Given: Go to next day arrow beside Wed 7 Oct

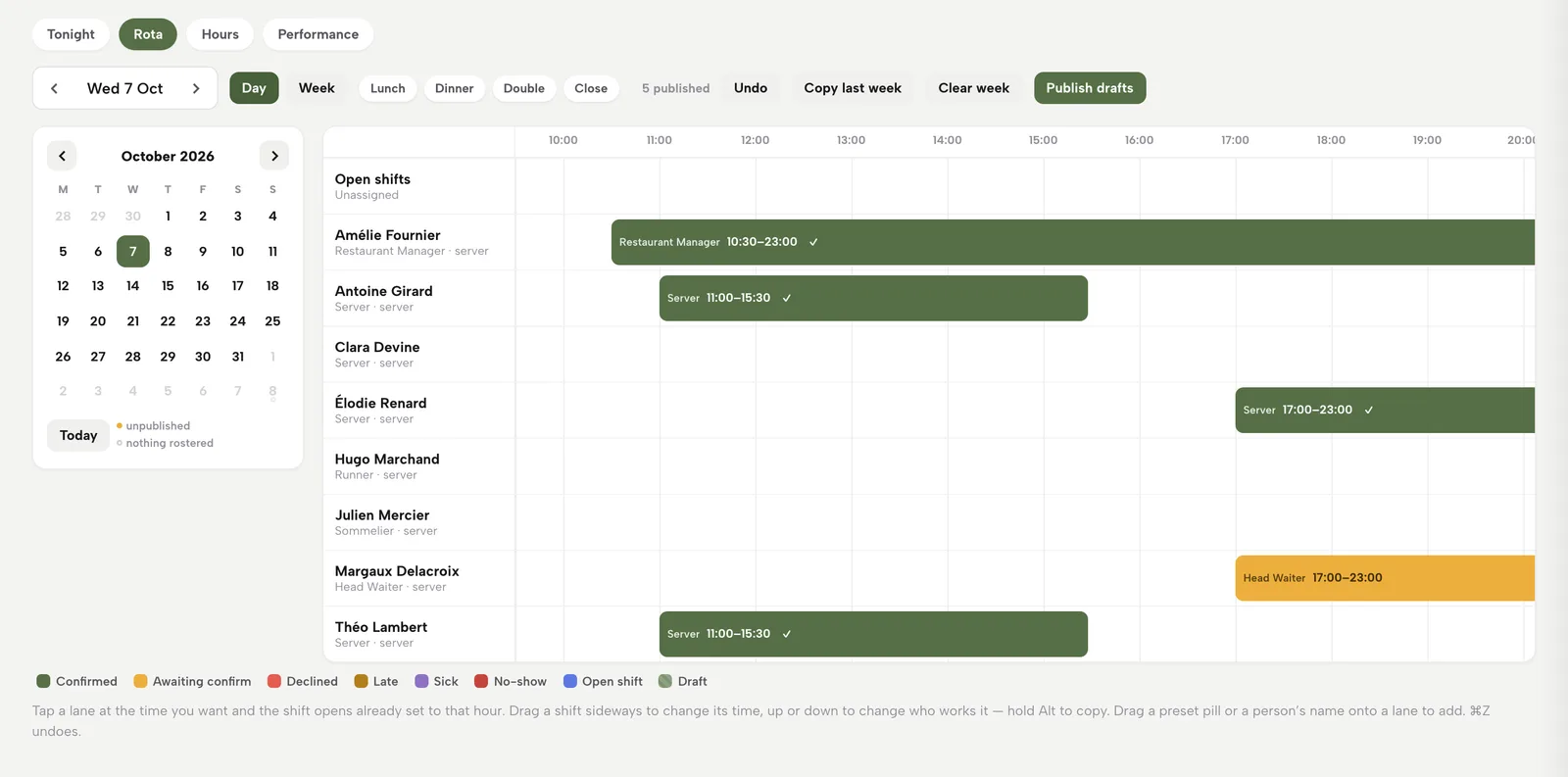Looking at the screenshot, I should tap(196, 88).
